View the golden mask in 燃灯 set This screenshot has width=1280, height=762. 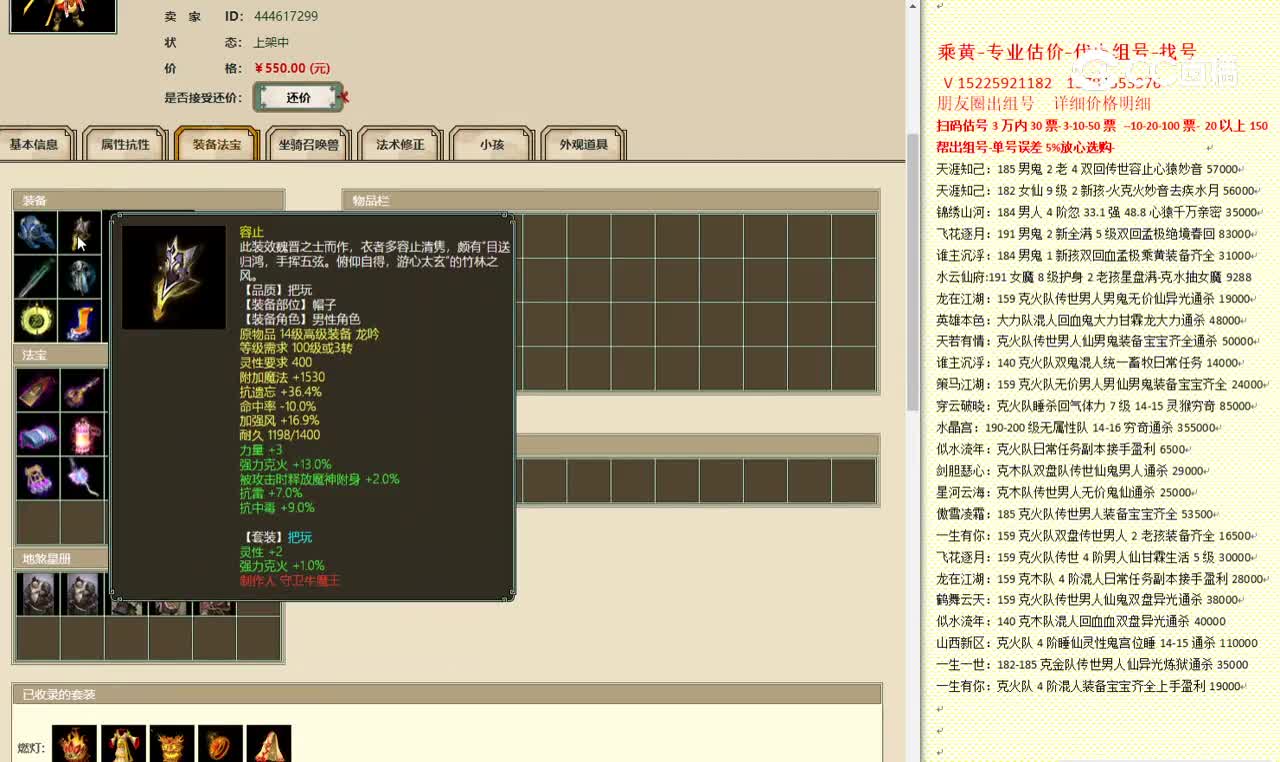171,745
